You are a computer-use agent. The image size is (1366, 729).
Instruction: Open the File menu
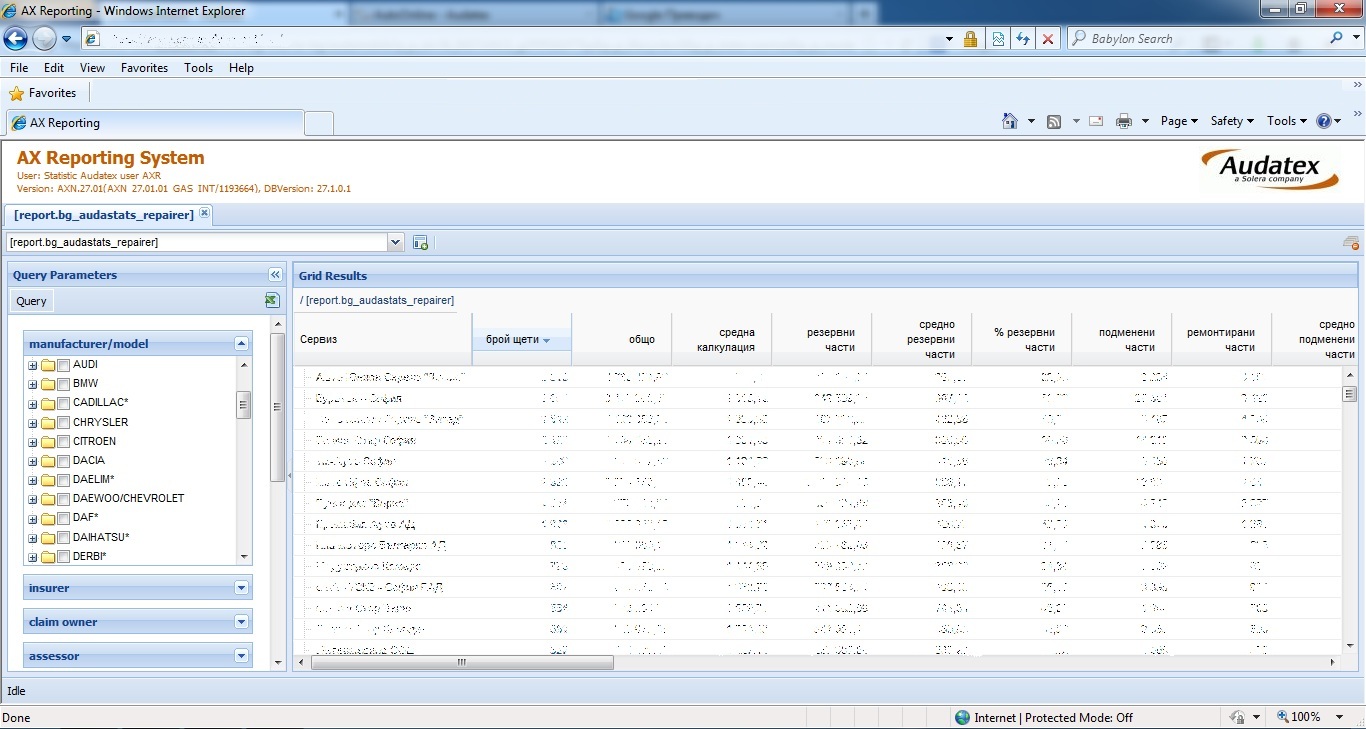click(19, 68)
